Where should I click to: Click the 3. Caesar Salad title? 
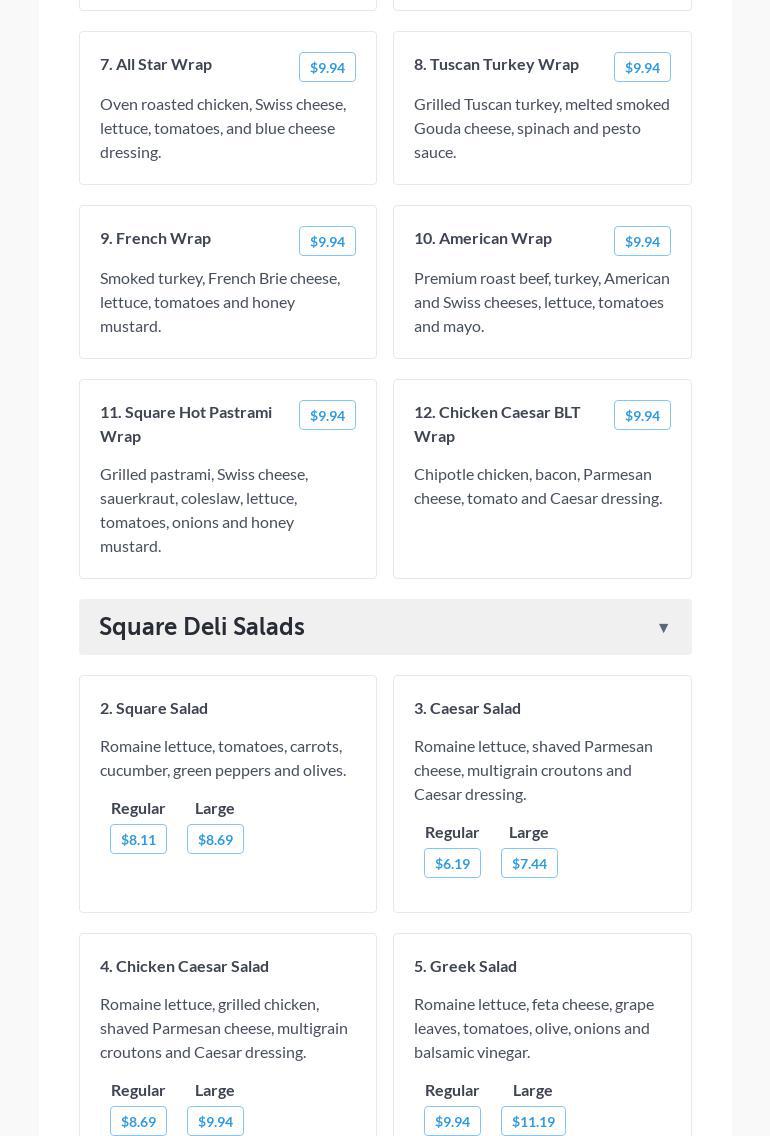coord(467,708)
